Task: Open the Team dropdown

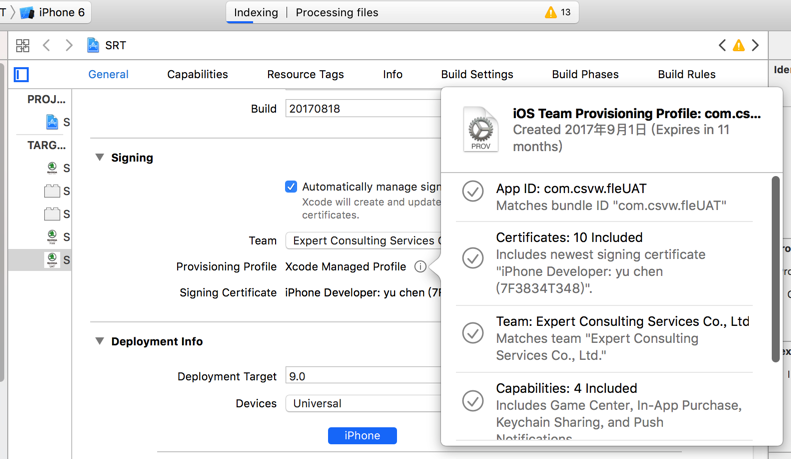Action: (364, 241)
